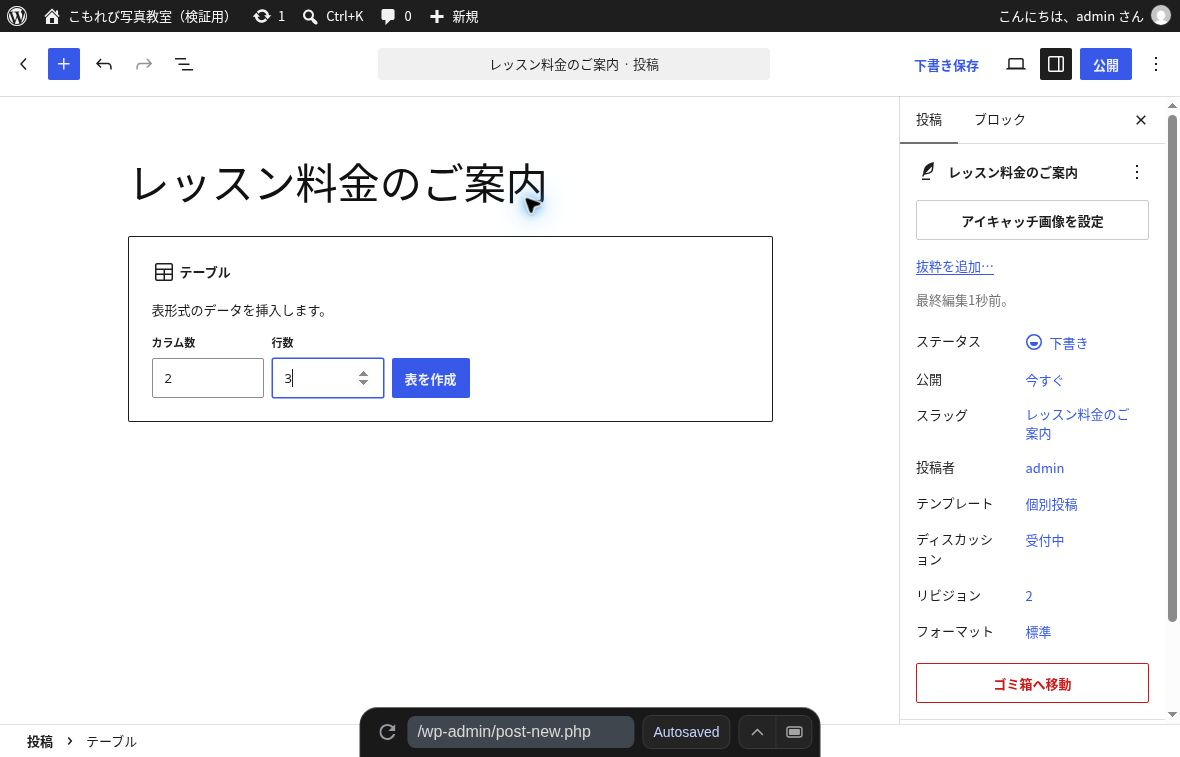
Task: Open the フォーマット 標準 selector
Action: (1038, 632)
